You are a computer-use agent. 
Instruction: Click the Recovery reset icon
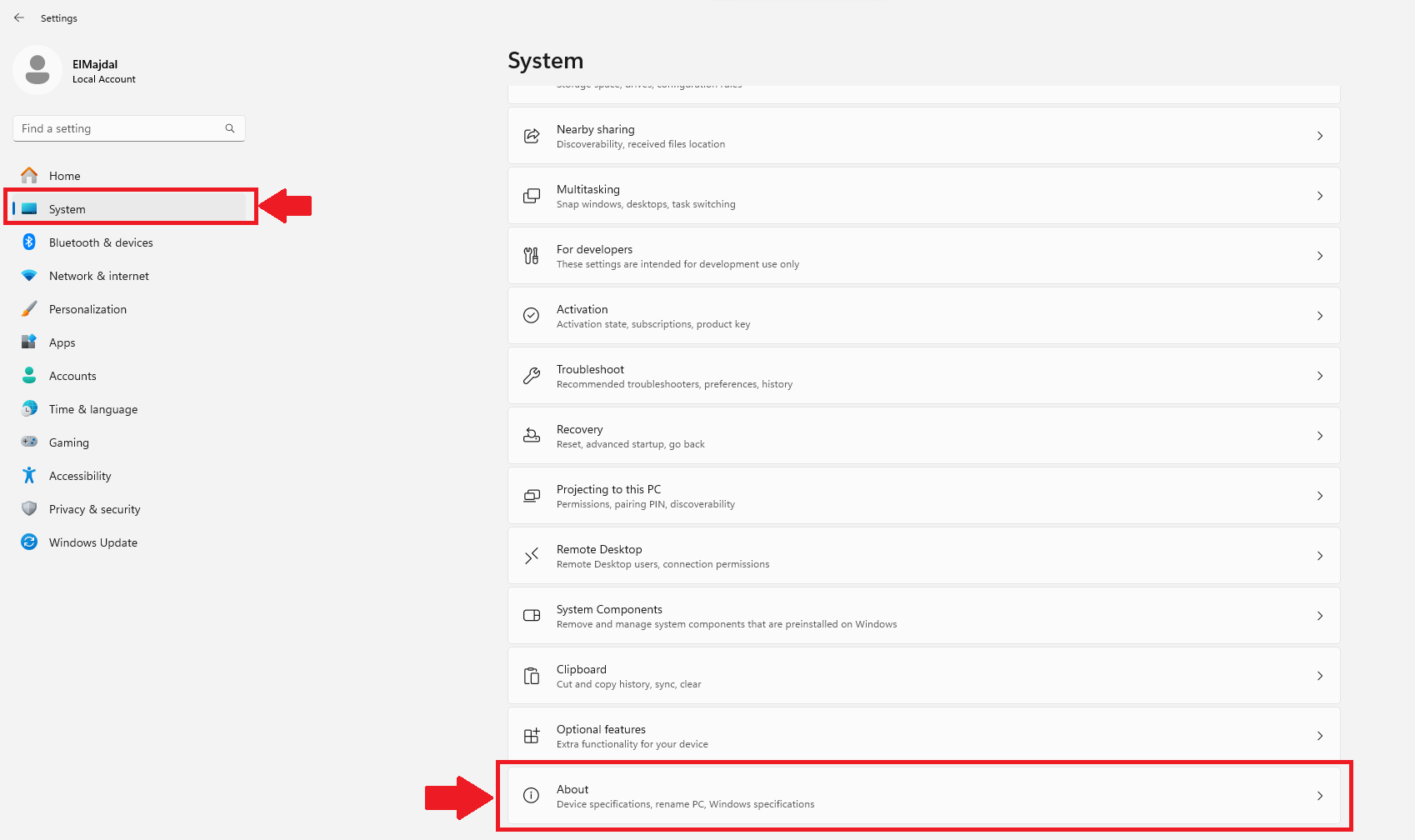(x=532, y=435)
